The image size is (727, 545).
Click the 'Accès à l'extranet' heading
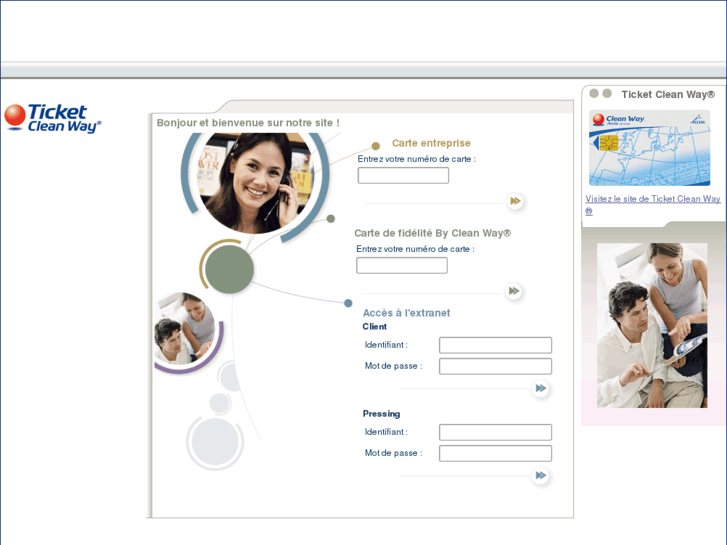406,313
